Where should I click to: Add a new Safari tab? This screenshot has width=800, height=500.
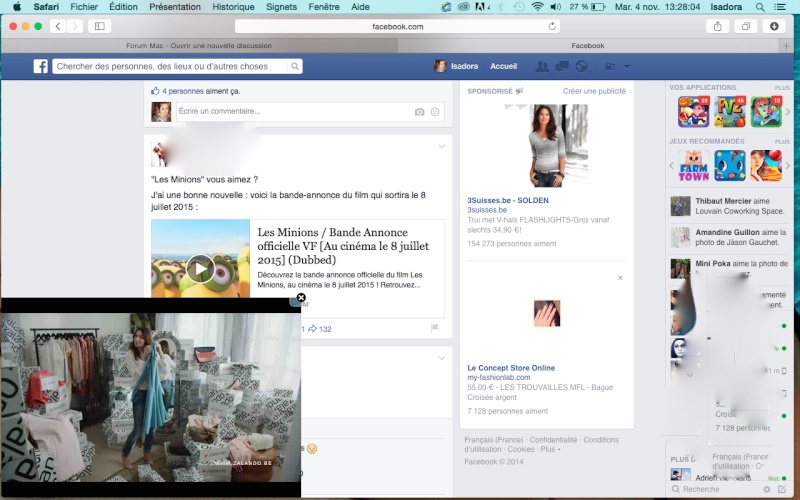[x=786, y=46]
